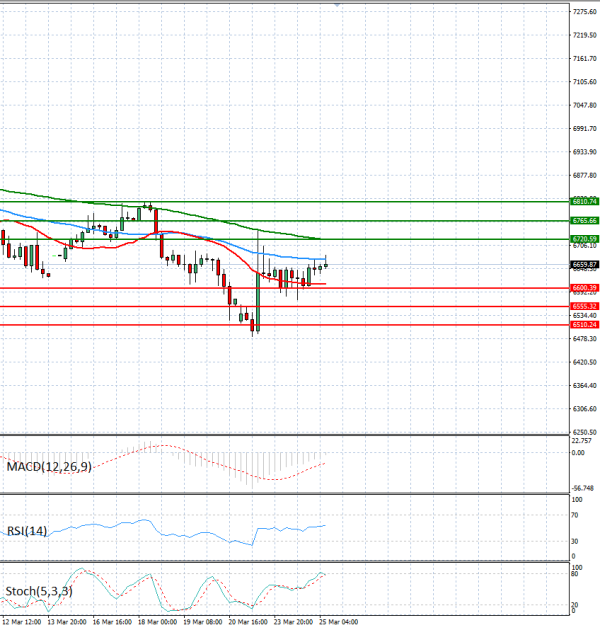Click the 6659.87 current price label
The width and height of the screenshot is (600, 630).
click(584, 264)
